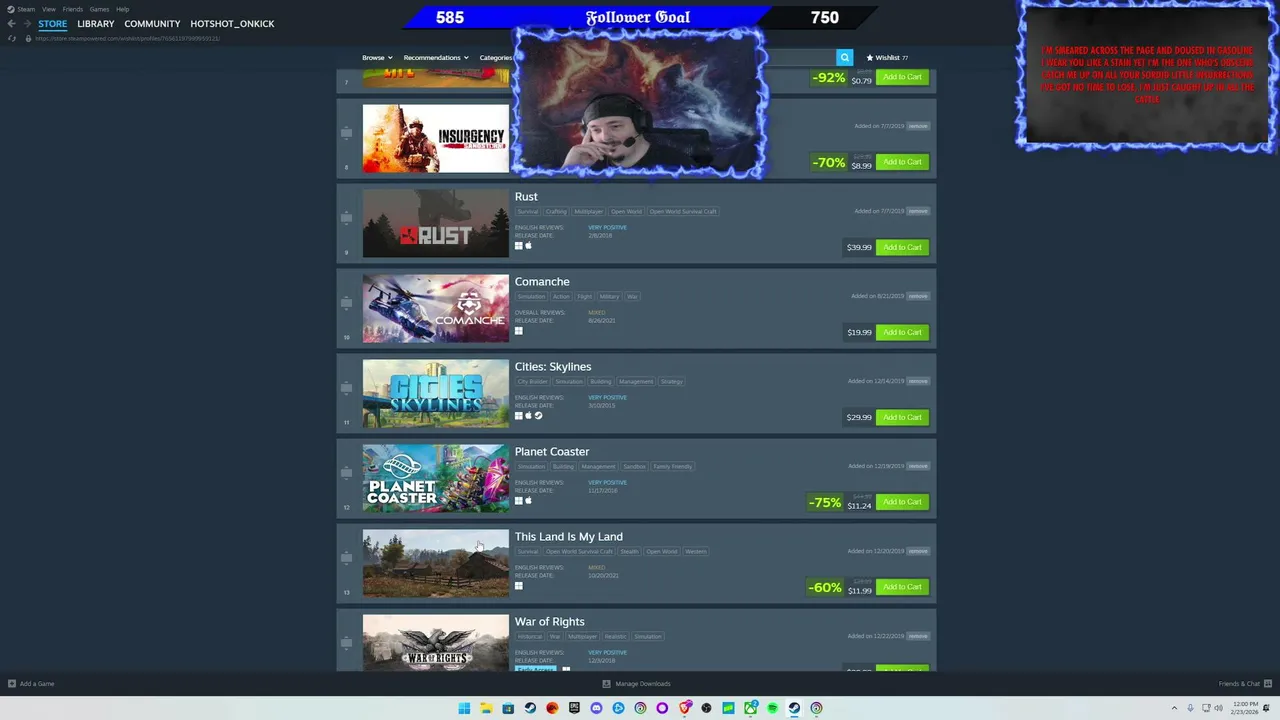Open the HOTSHOT_ONKICK profile tab
This screenshot has width=1280, height=720.
point(232,23)
